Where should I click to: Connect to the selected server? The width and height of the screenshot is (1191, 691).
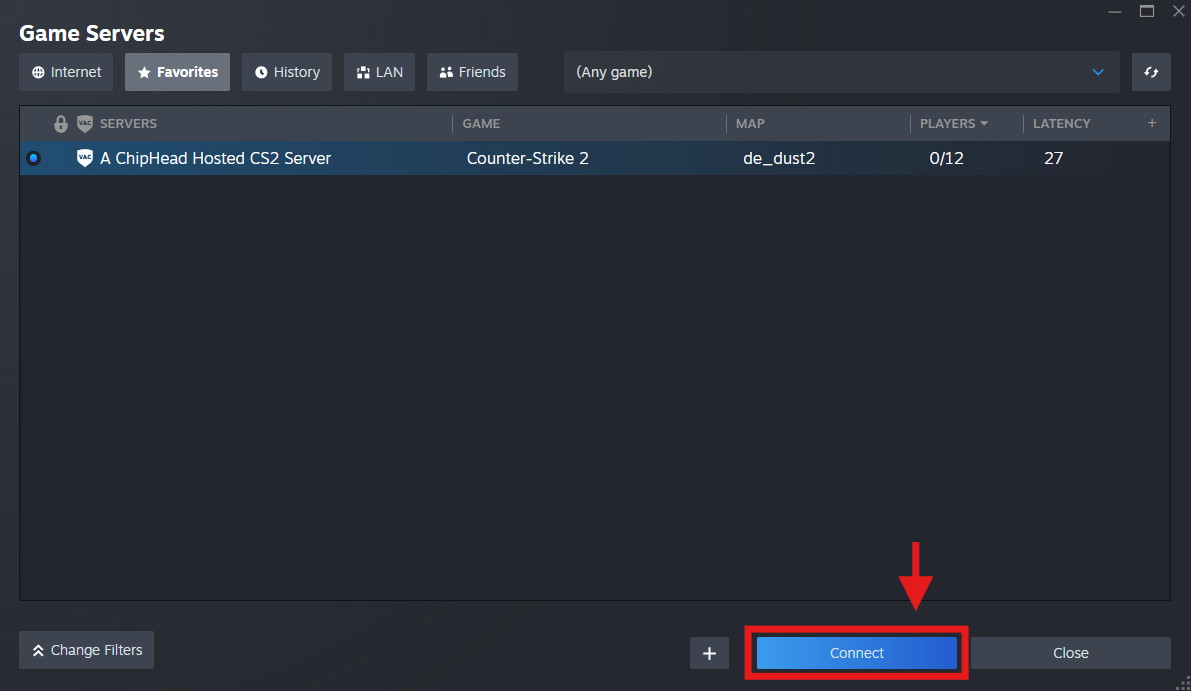pos(856,653)
